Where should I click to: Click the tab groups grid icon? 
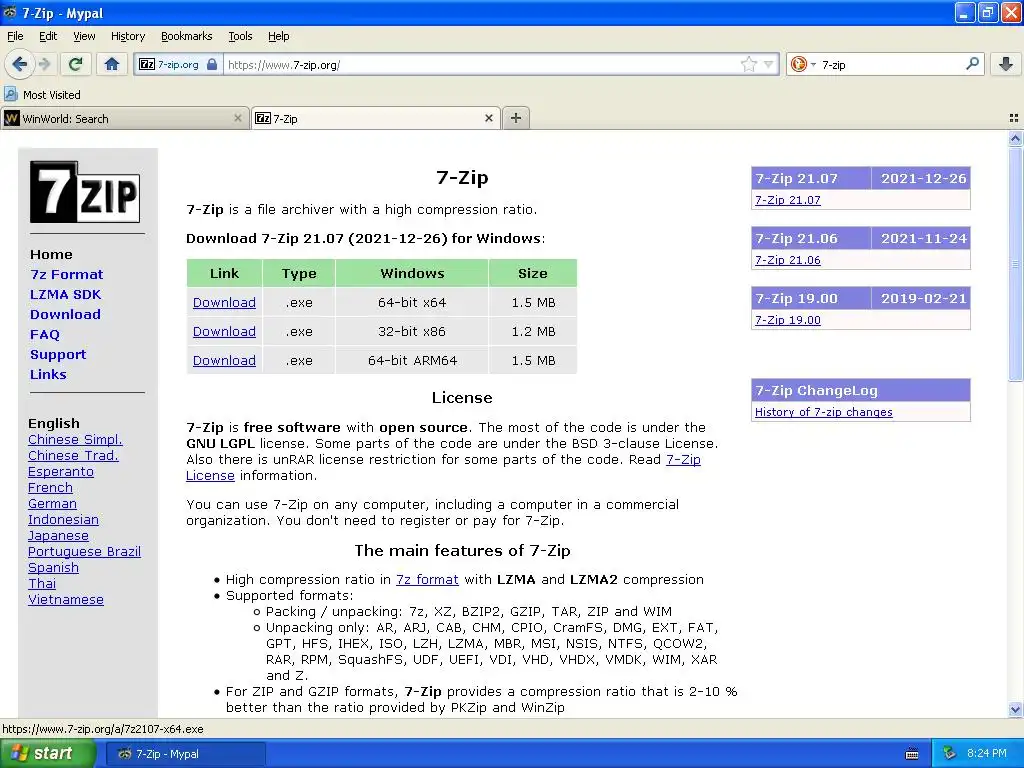(1014, 118)
